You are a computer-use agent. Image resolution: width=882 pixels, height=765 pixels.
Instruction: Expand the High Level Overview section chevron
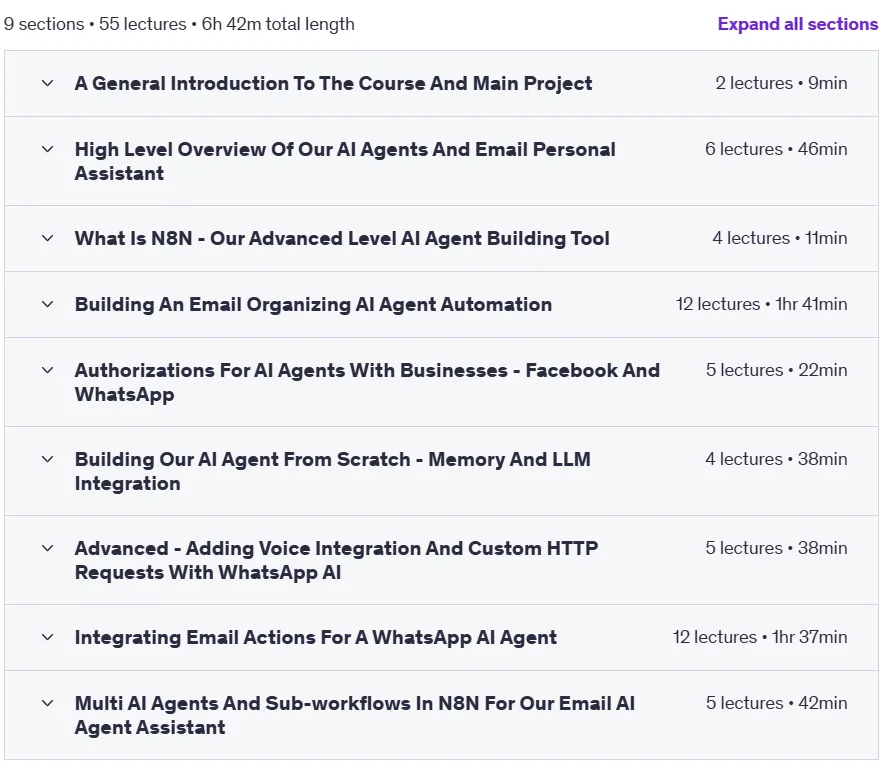click(48, 149)
